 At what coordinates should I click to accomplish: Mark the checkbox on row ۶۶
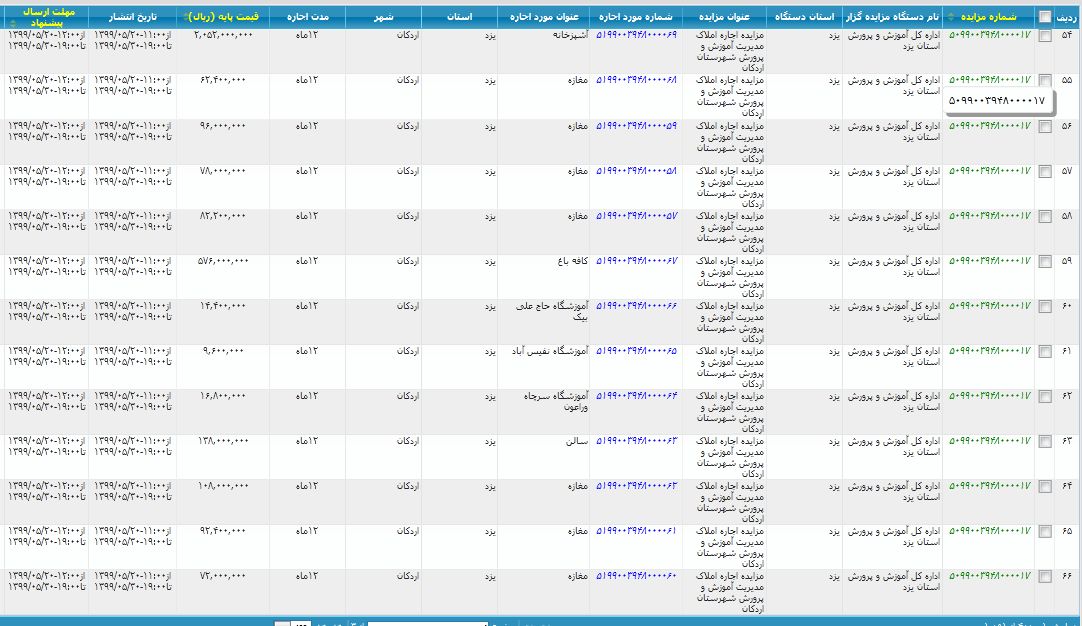coord(1045,576)
